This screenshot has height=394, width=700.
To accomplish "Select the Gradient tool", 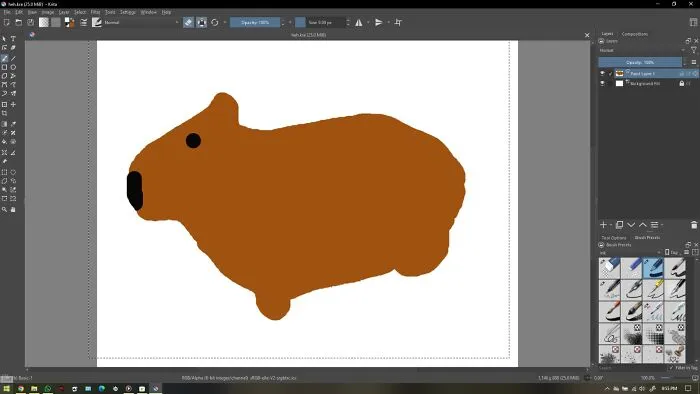I will coord(4,124).
